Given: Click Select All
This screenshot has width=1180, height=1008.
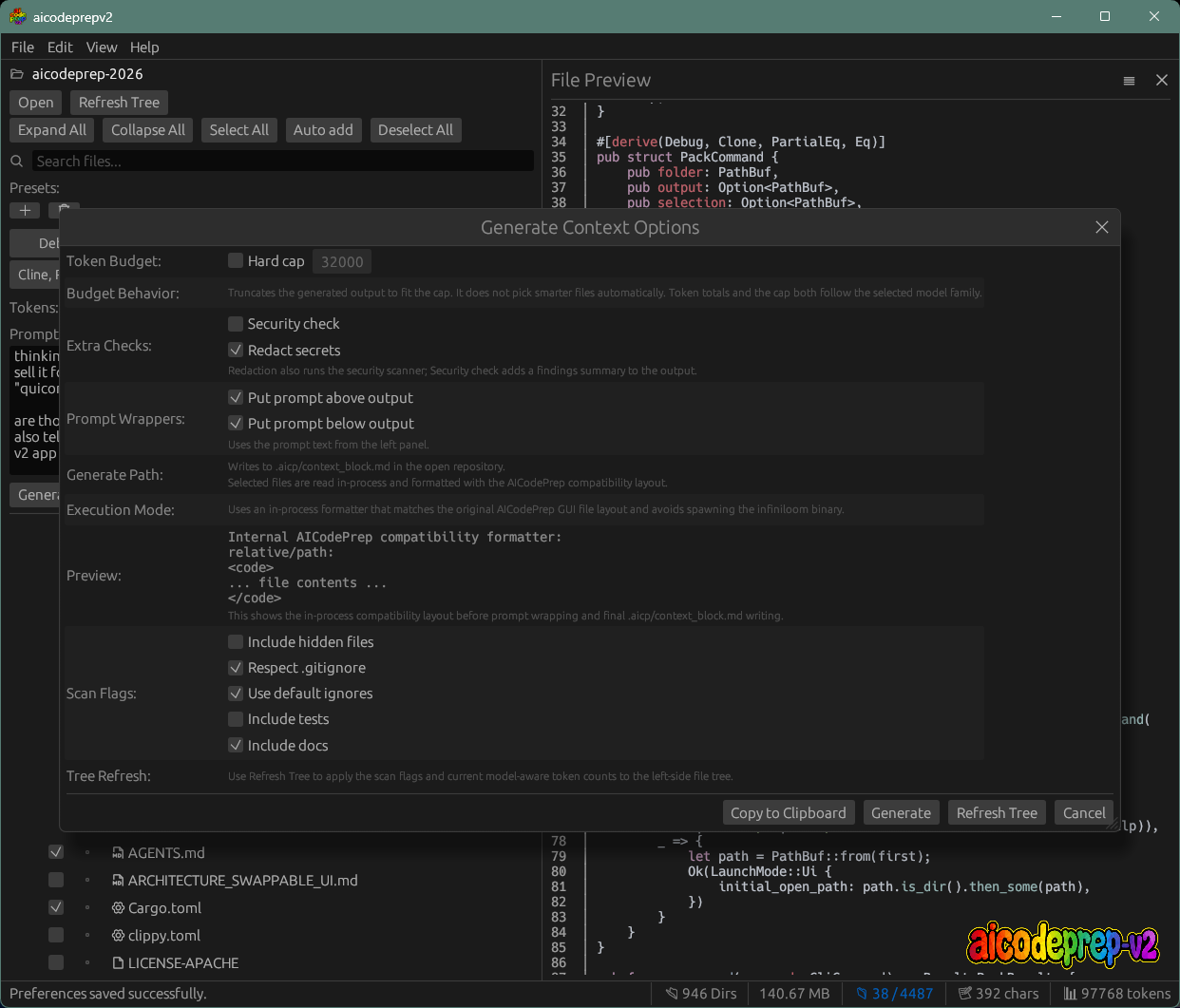Looking at the screenshot, I should coord(239,130).
